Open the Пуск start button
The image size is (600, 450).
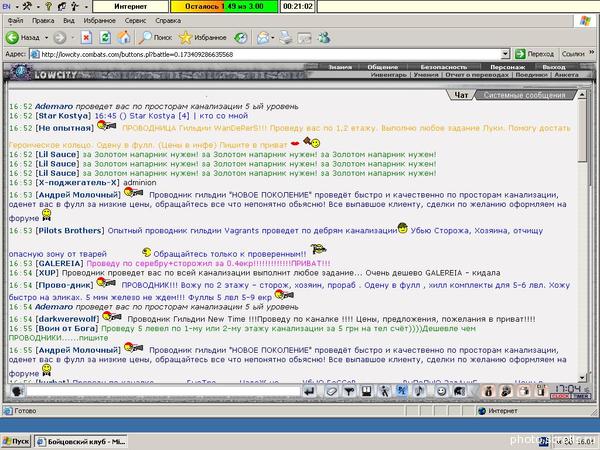click(x=16, y=442)
